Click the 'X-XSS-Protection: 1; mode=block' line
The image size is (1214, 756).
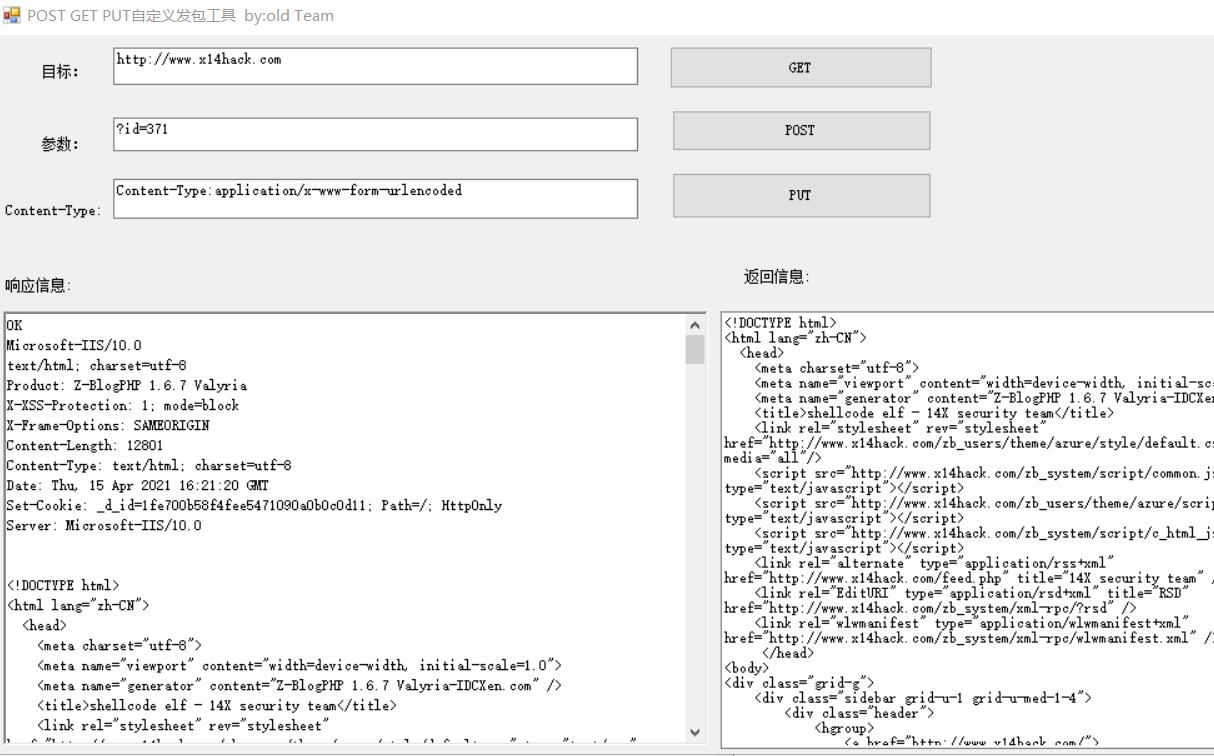click(123, 405)
